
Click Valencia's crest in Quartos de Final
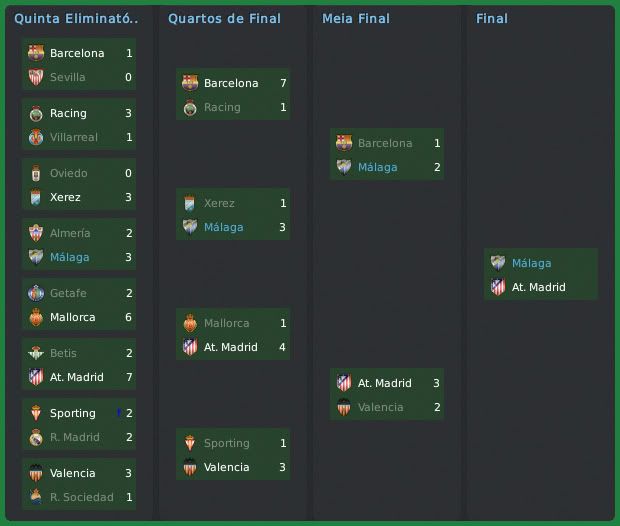(190, 467)
